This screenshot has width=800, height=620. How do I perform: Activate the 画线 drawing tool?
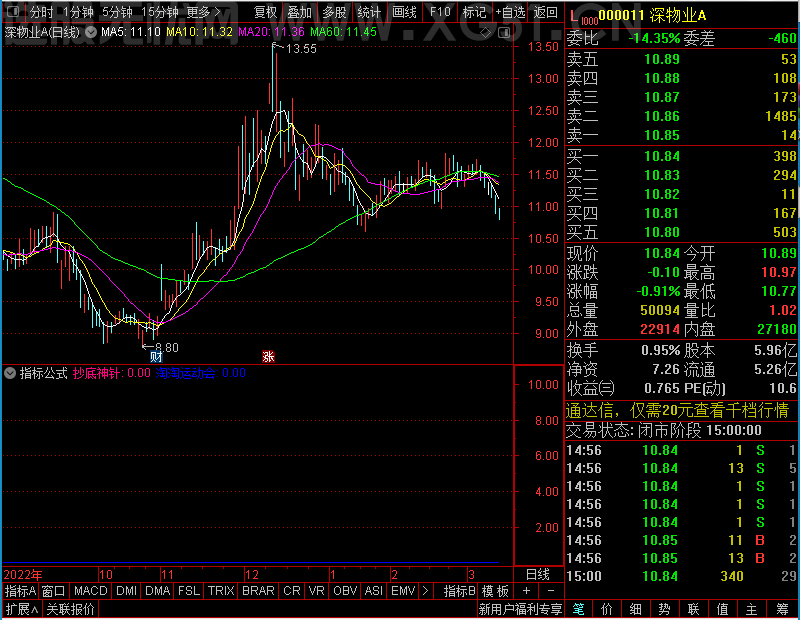pyautogui.click(x=404, y=12)
